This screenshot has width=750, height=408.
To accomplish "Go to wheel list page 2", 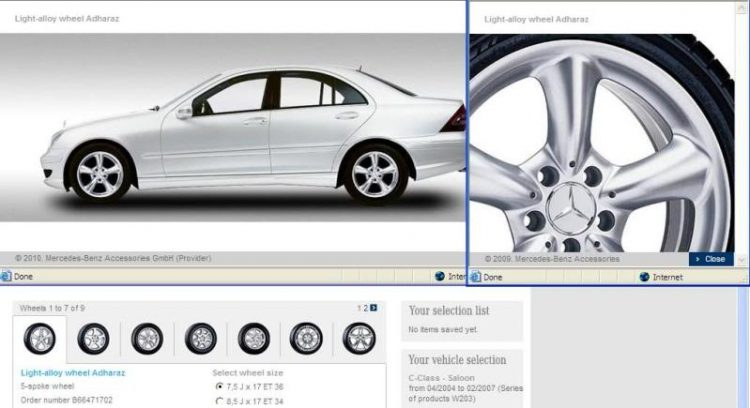I will coord(366,308).
